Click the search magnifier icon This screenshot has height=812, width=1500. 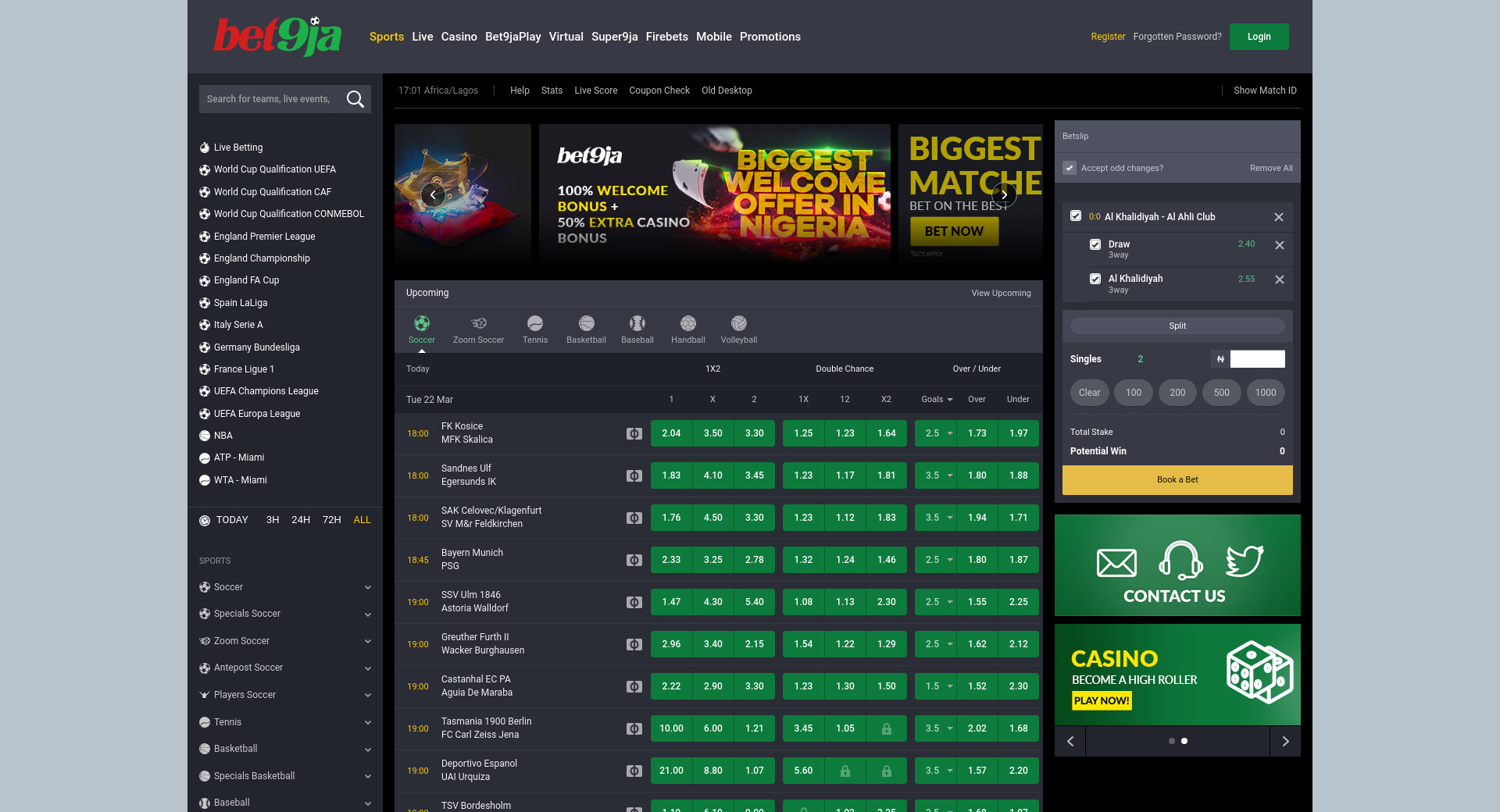pyautogui.click(x=355, y=99)
